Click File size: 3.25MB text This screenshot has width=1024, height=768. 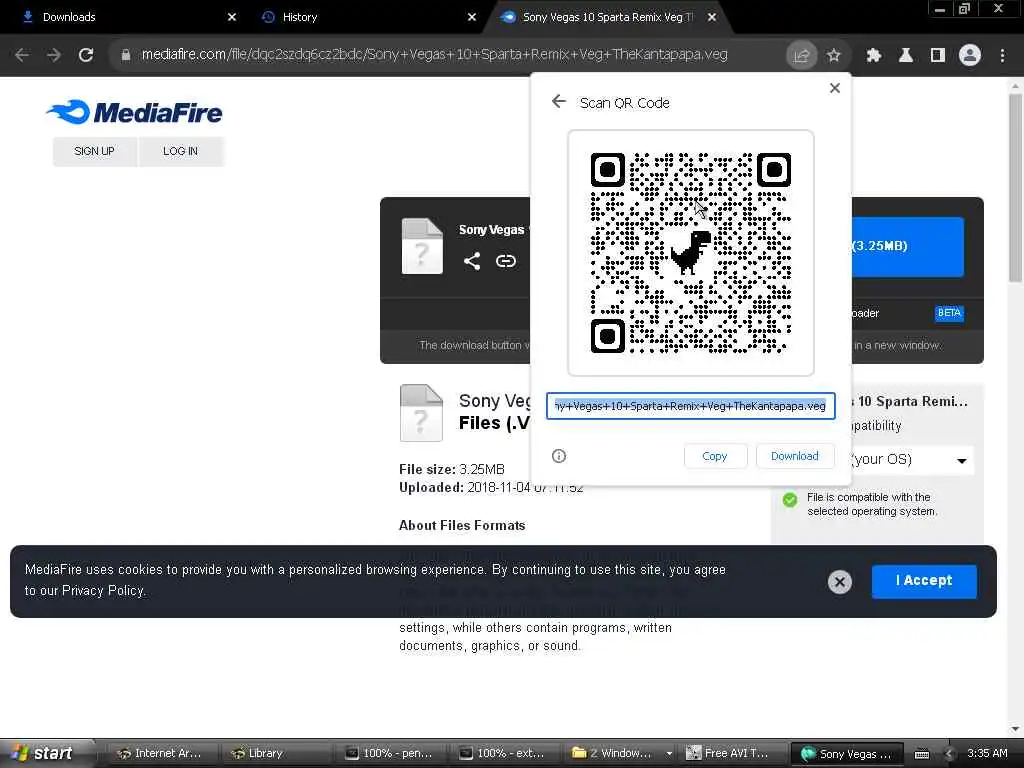451,469
